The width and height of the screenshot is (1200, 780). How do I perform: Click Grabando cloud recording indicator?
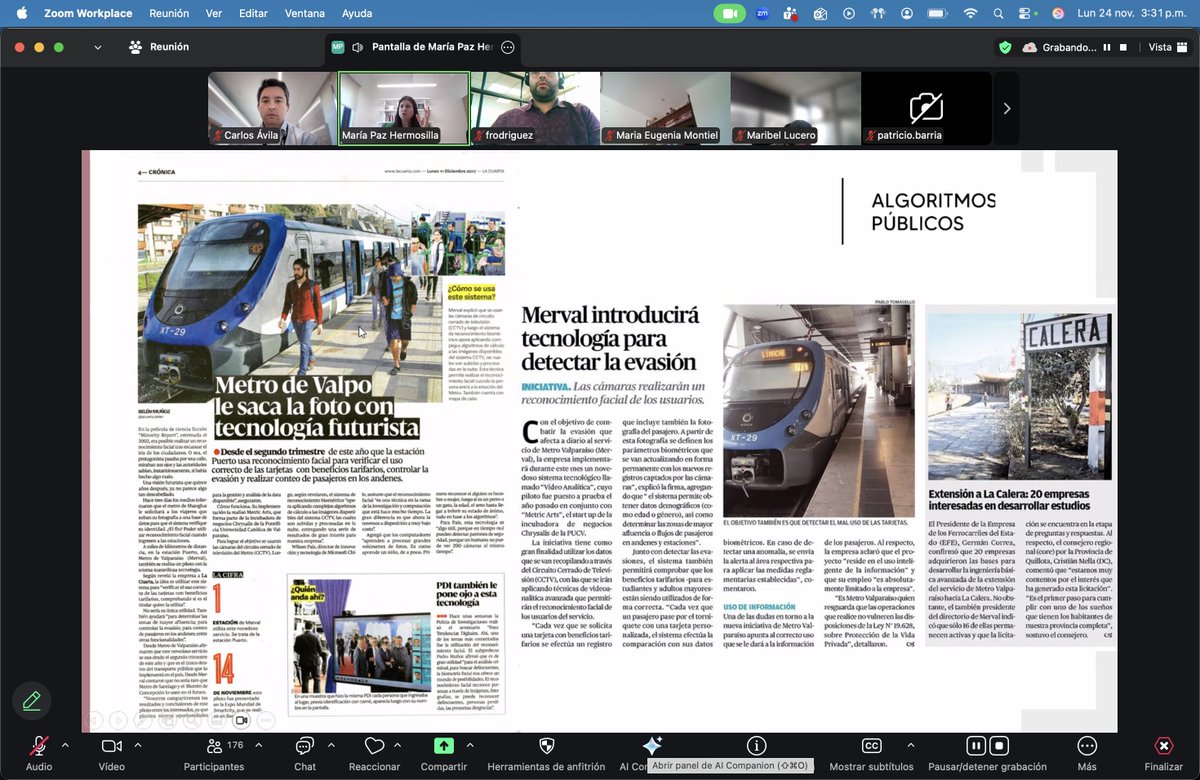coord(1060,47)
